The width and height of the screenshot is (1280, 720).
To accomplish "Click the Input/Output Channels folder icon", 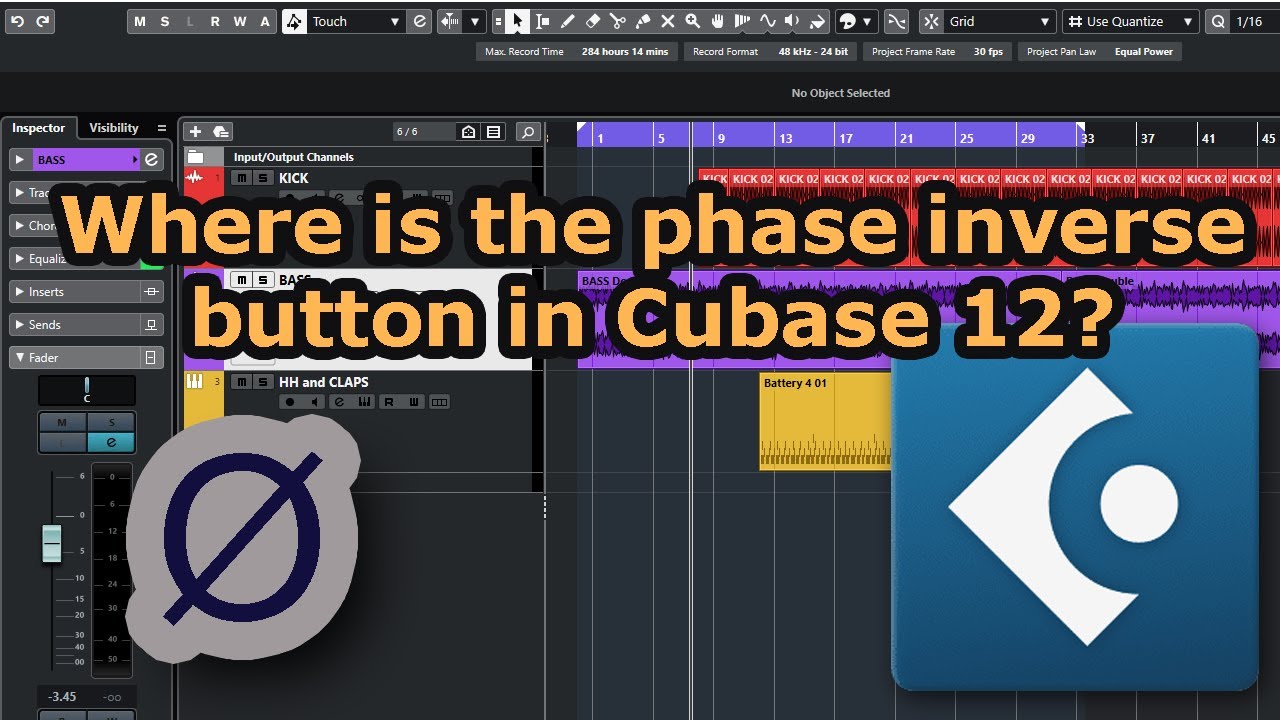I will click(x=196, y=157).
